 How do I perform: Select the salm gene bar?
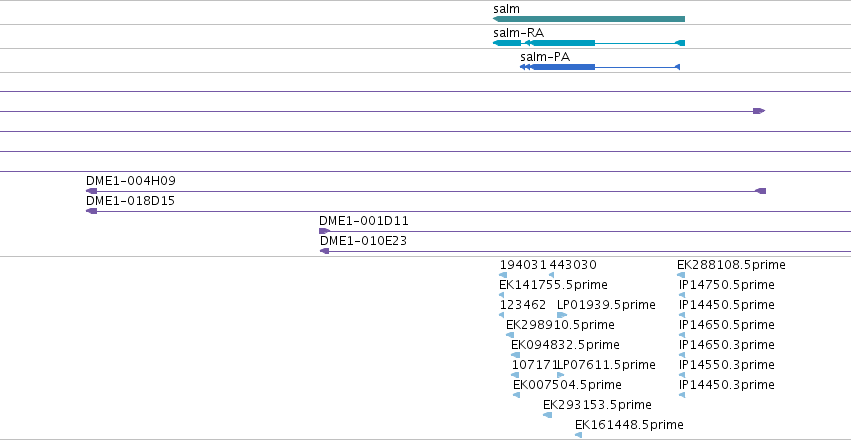coord(589,19)
